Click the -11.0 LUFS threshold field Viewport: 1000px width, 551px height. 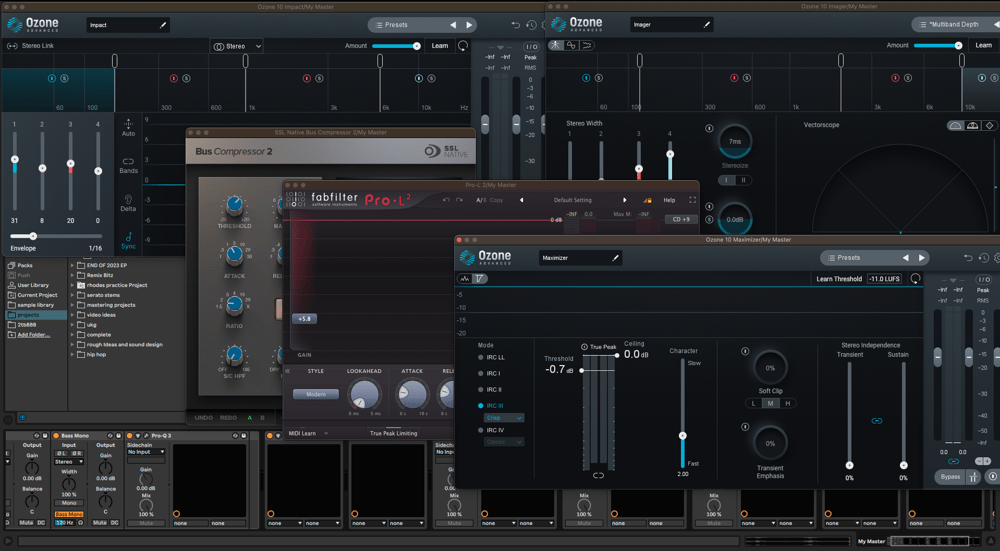click(x=884, y=279)
